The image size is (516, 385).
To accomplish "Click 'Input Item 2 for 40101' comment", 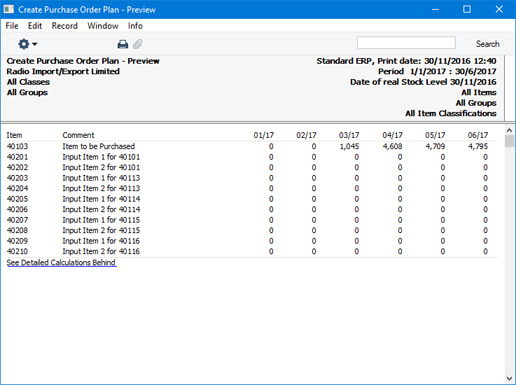I will click(101, 167).
